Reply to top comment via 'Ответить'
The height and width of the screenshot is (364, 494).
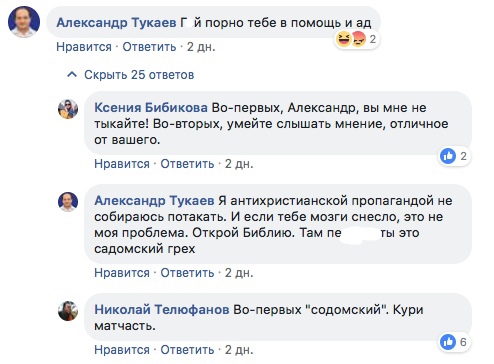(149, 47)
